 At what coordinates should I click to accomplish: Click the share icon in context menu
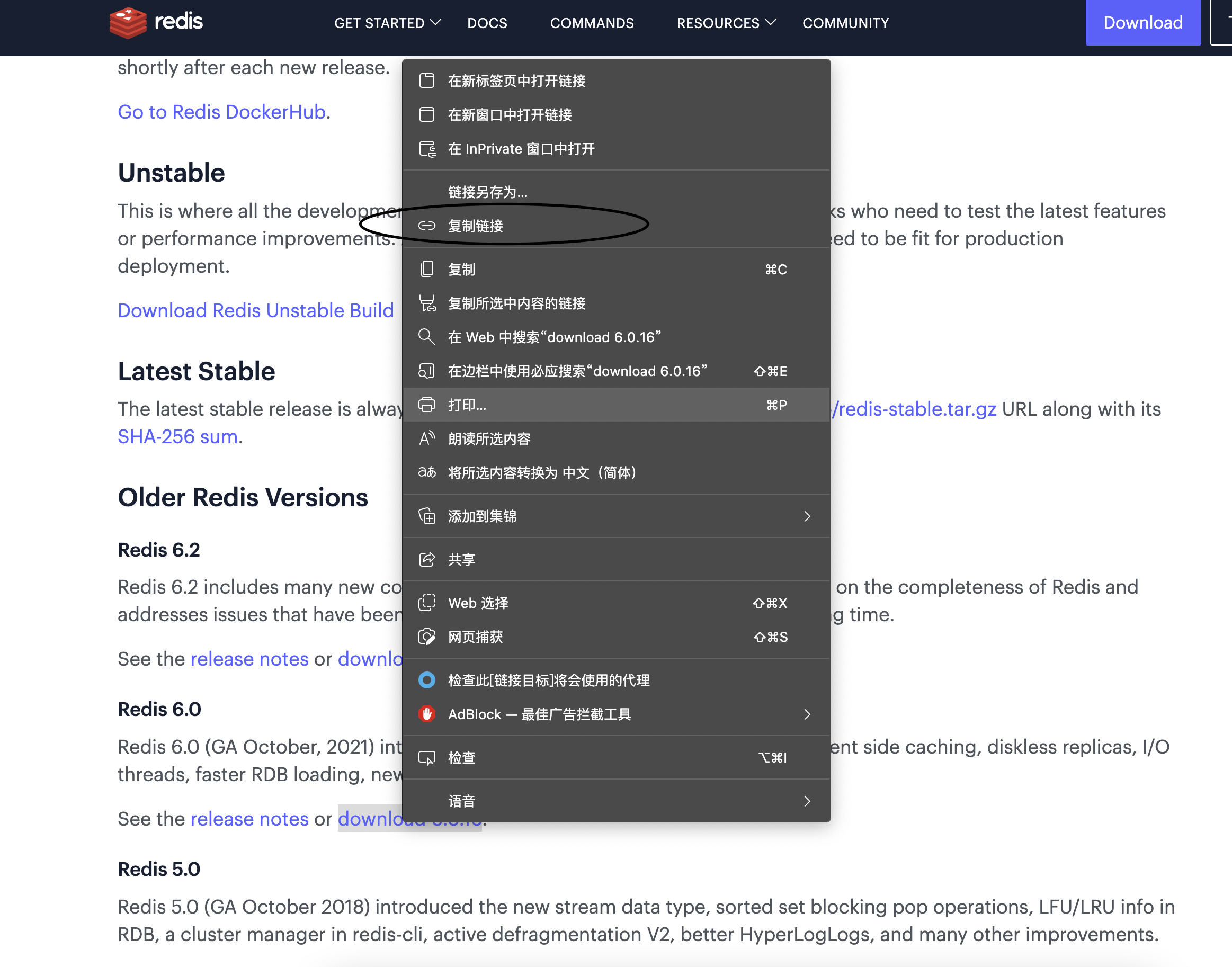[x=426, y=559]
